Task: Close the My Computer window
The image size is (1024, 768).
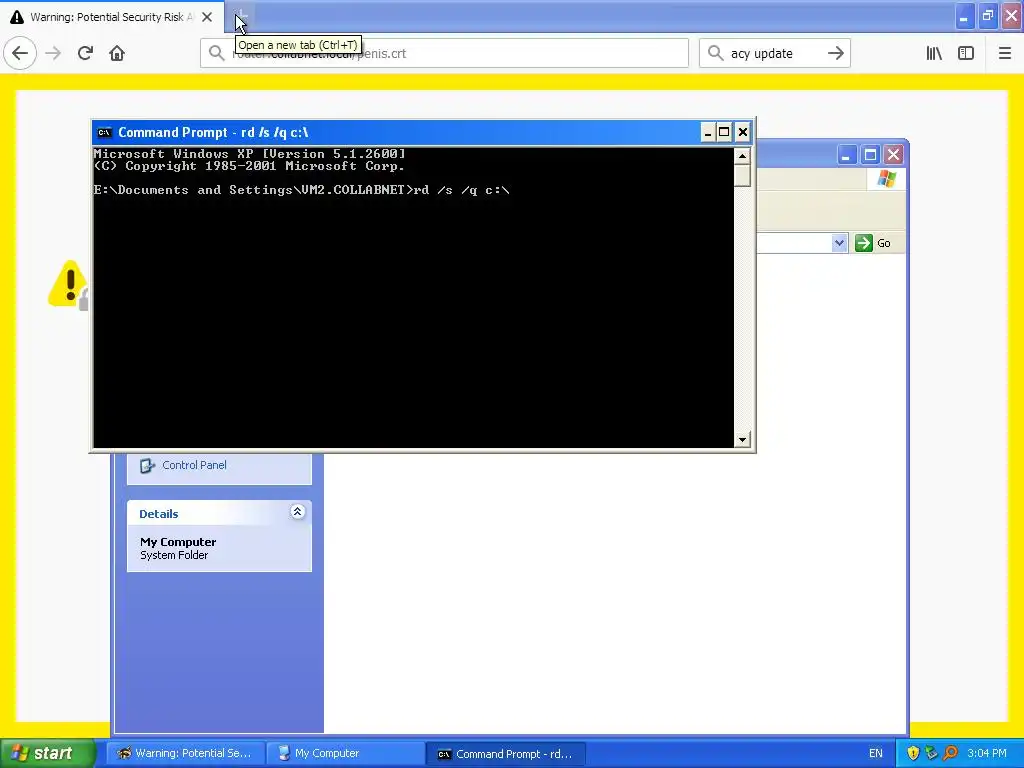Action: coord(893,155)
